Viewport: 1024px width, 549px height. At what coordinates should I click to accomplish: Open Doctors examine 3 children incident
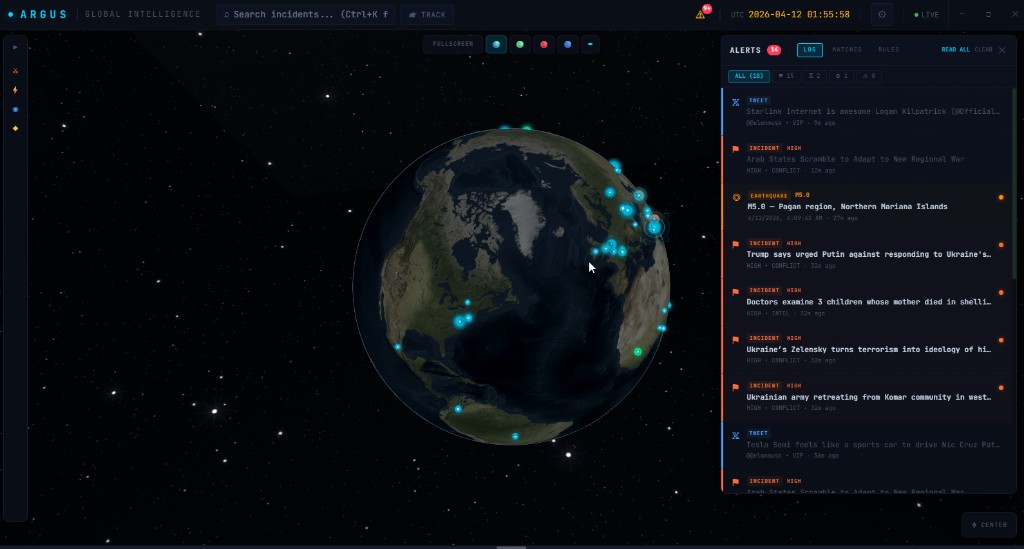point(866,302)
